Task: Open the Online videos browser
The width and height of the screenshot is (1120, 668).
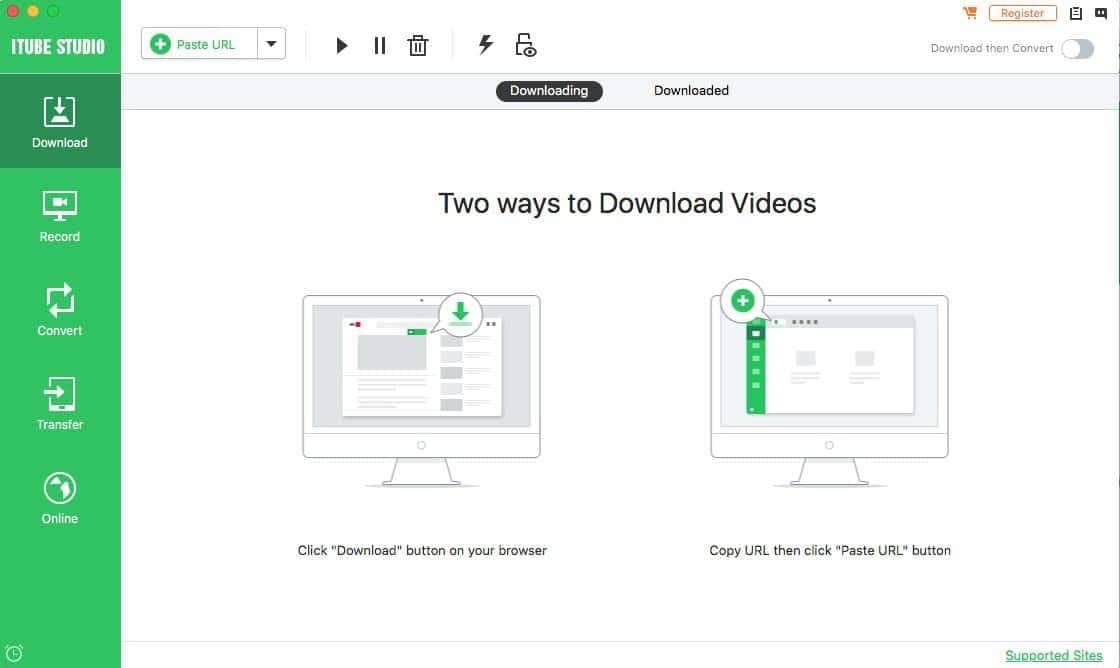Action: (x=59, y=497)
